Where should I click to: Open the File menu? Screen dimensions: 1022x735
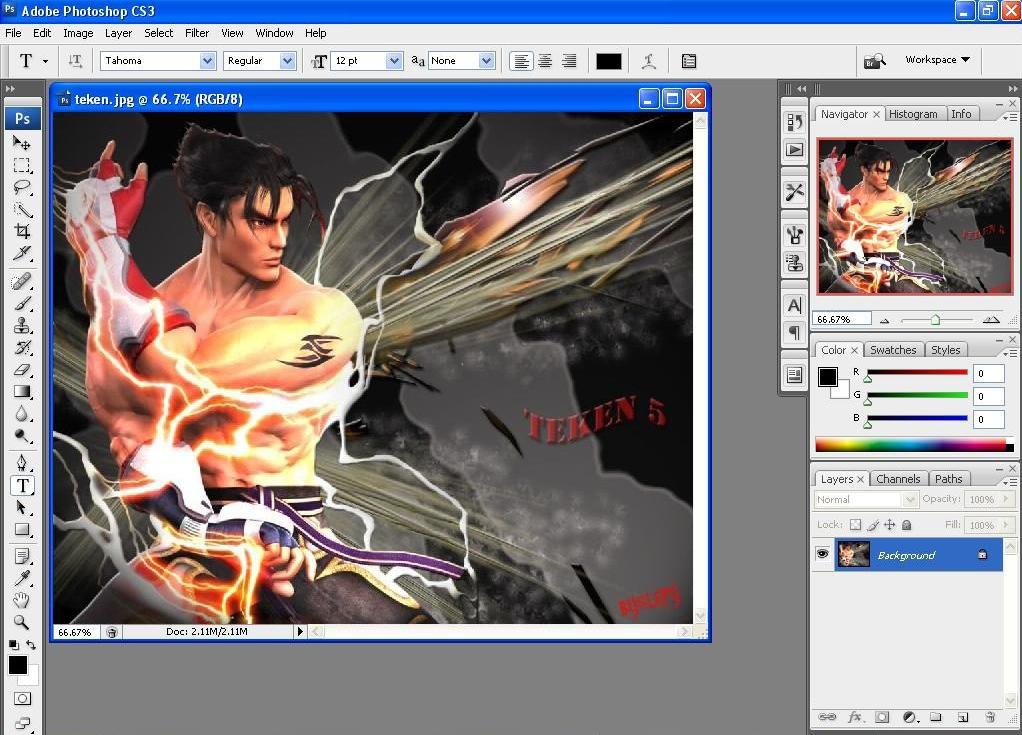pyautogui.click(x=13, y=33)
